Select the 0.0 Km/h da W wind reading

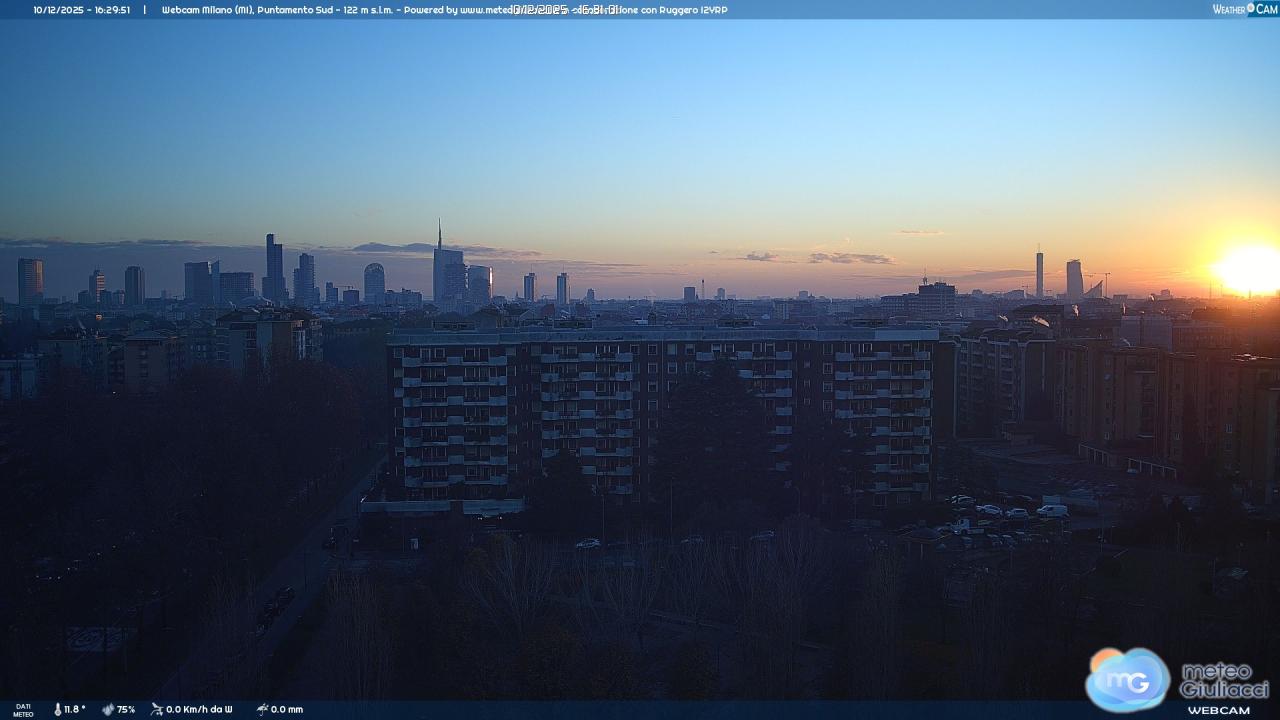click(200, 709)
